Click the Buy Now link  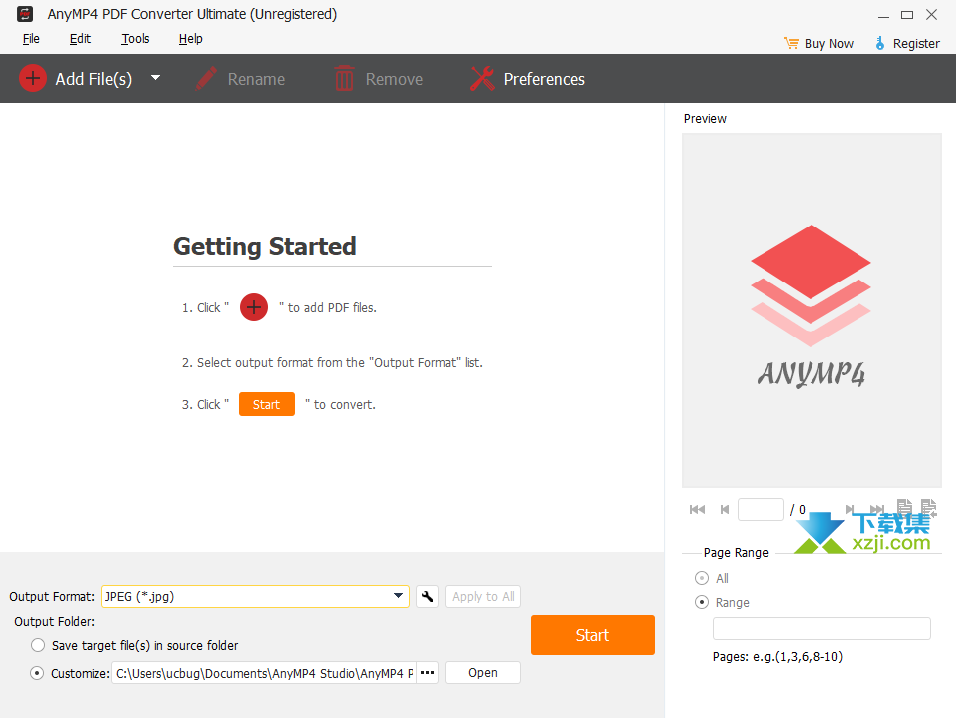coord(829,44)
